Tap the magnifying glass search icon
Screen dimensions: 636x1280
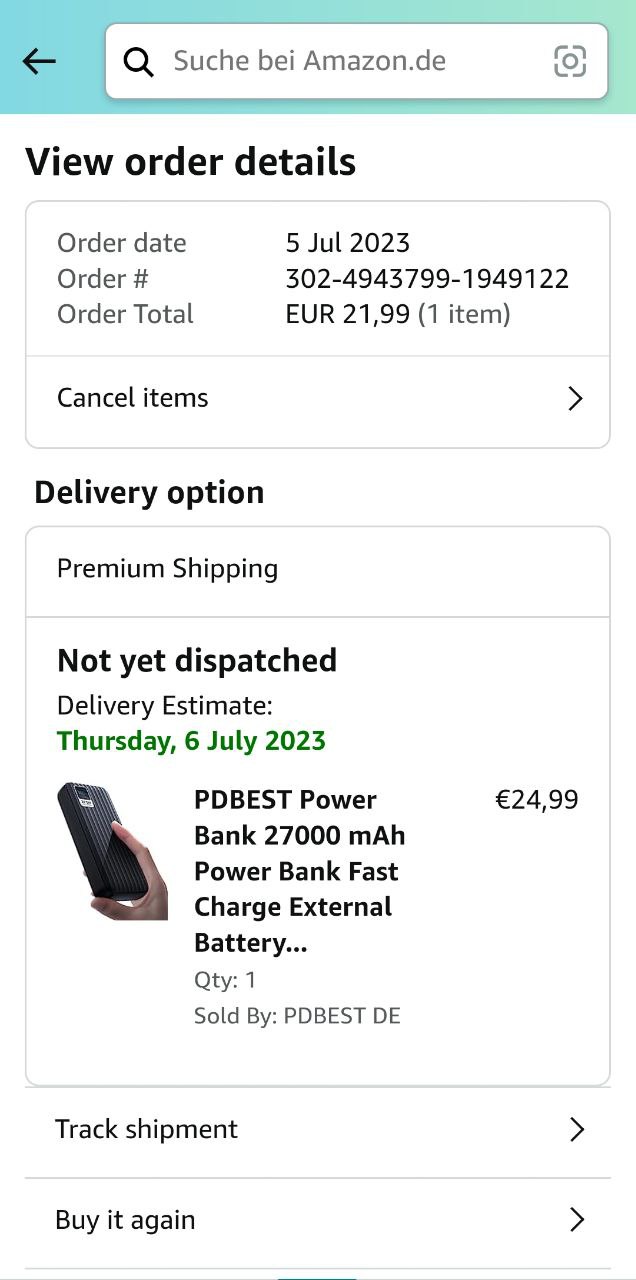(x=138, y=62)
